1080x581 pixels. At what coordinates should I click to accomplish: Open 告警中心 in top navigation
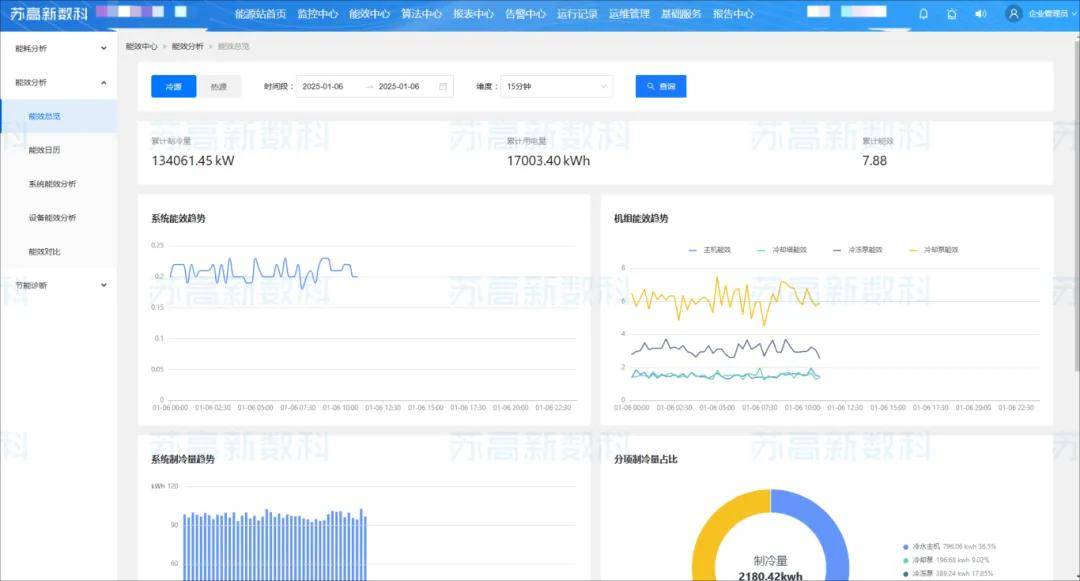coord(526,14)
